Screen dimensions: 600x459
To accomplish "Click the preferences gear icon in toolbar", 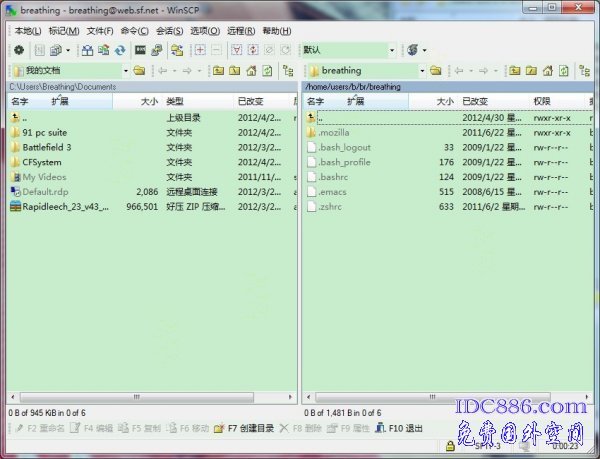I will click(19, 50).
